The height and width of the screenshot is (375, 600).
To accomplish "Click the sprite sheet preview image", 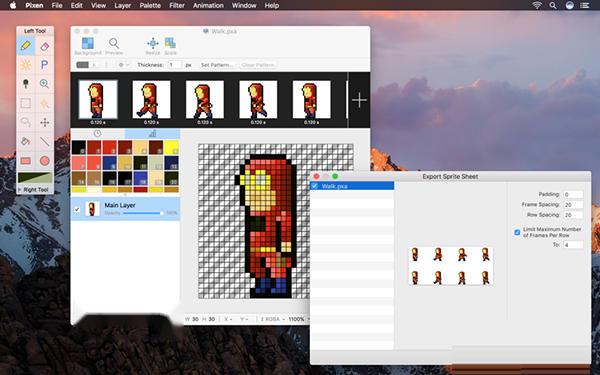I will (450, 266).
